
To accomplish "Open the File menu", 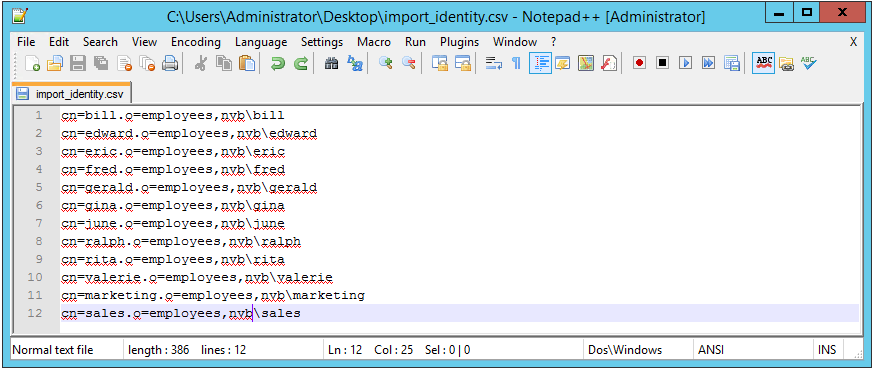I will point(26,42).
